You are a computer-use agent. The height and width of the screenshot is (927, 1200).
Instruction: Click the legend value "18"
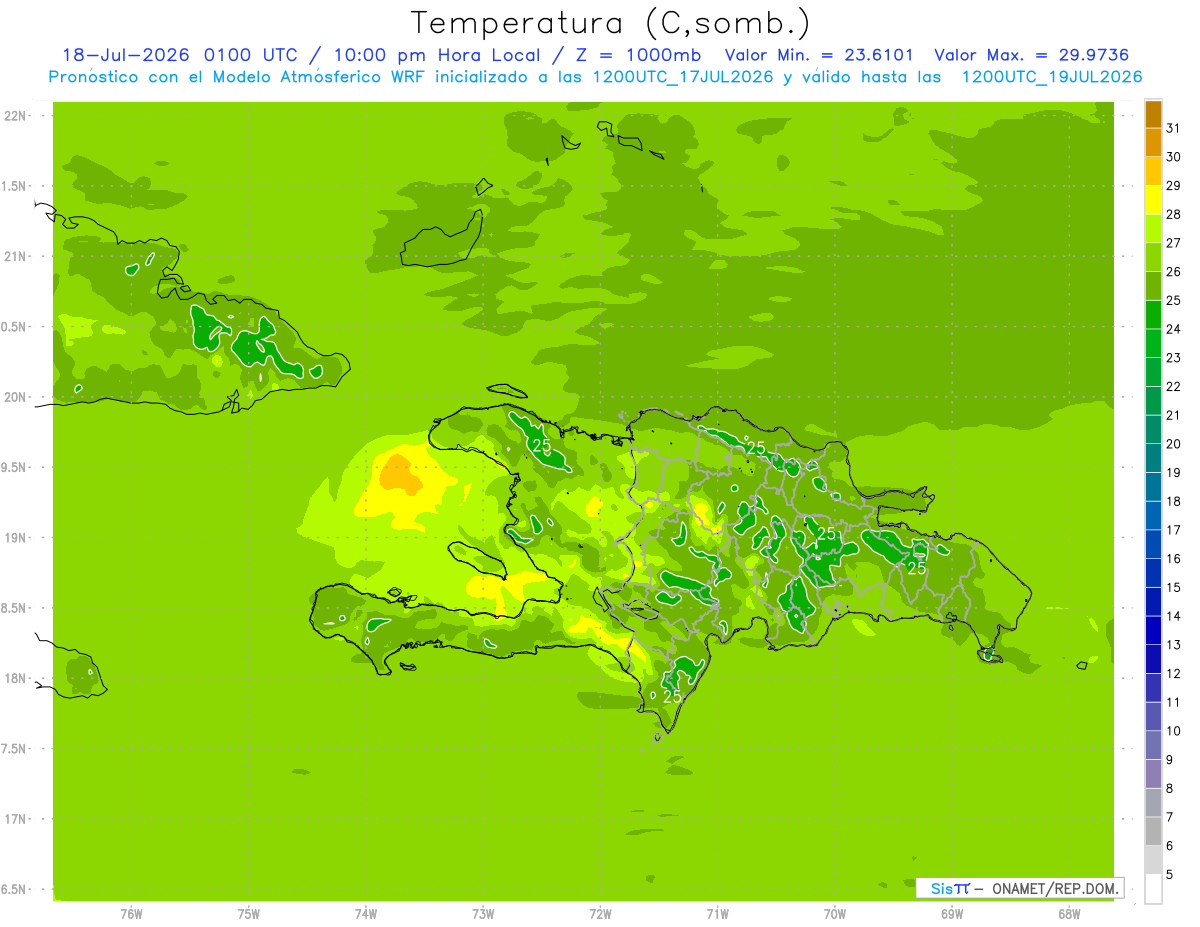1173,501
